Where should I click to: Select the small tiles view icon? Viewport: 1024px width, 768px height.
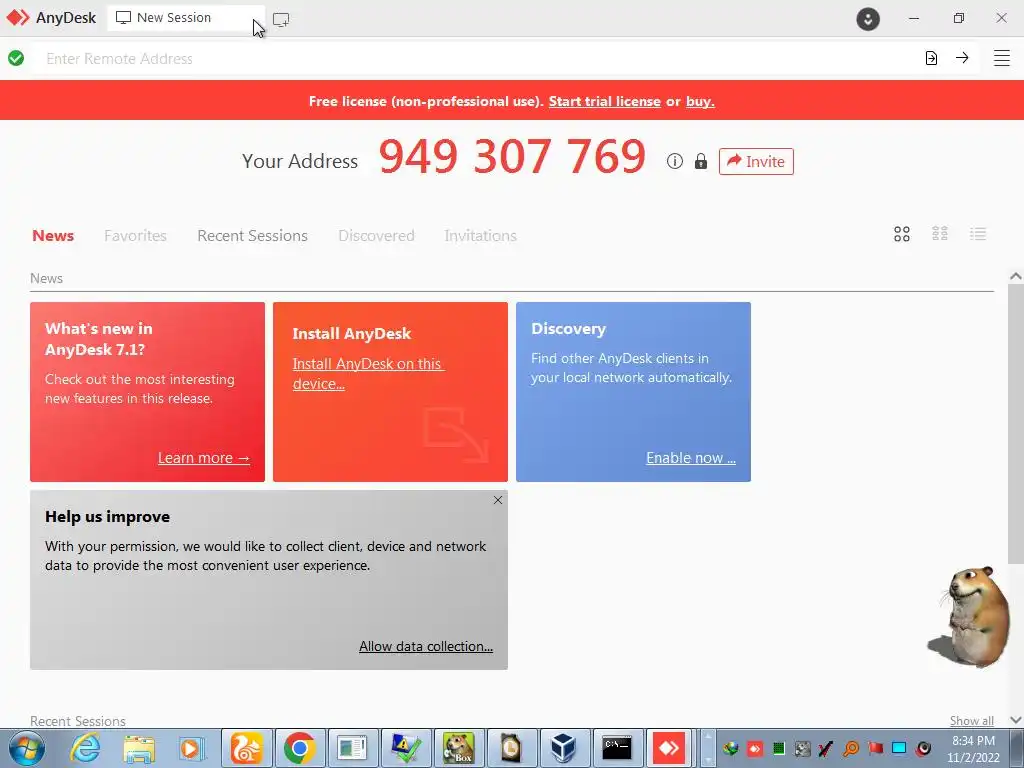tap(940, 234)
